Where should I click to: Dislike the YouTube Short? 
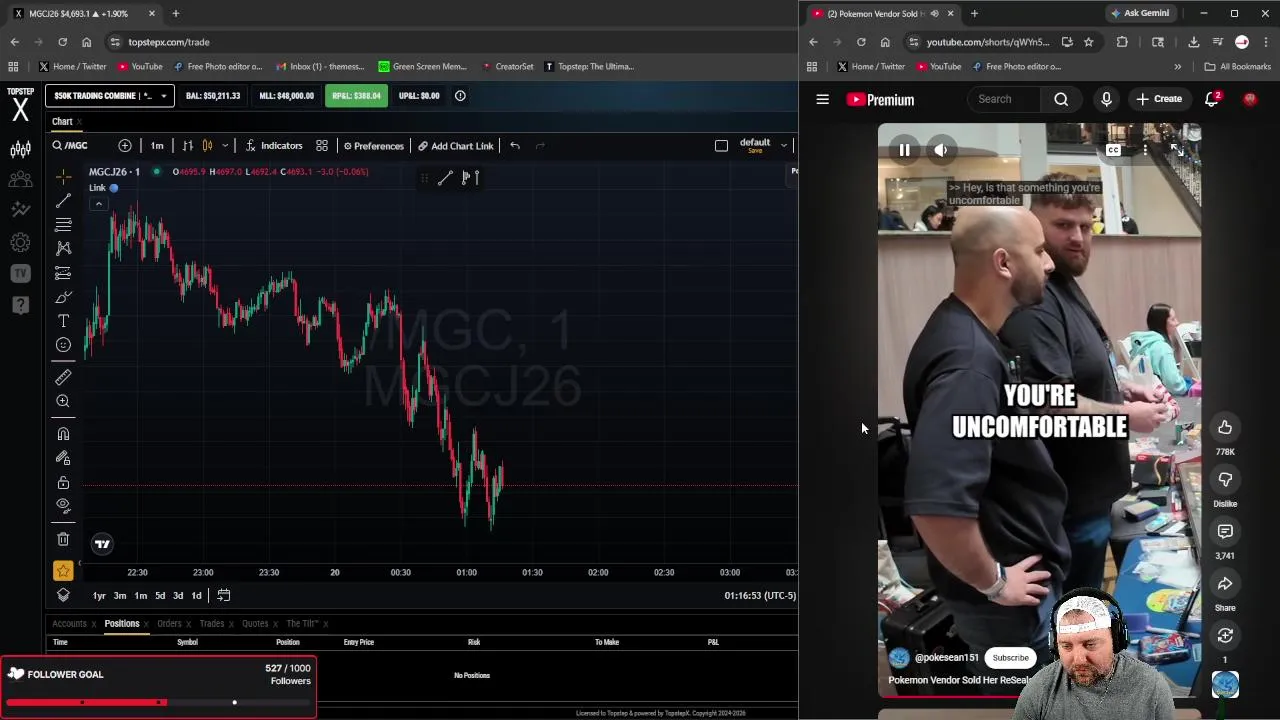1225,480
